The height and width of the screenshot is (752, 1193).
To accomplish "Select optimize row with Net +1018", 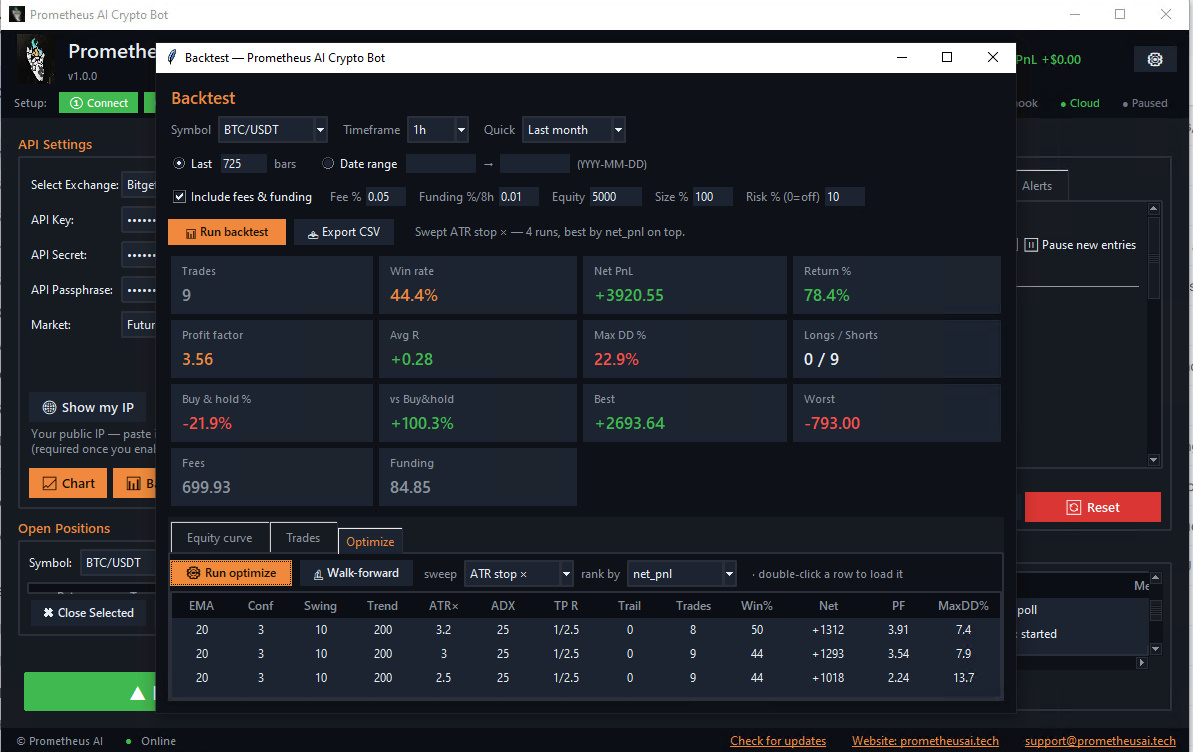I will pyautogui.click(x=586, y=677).
